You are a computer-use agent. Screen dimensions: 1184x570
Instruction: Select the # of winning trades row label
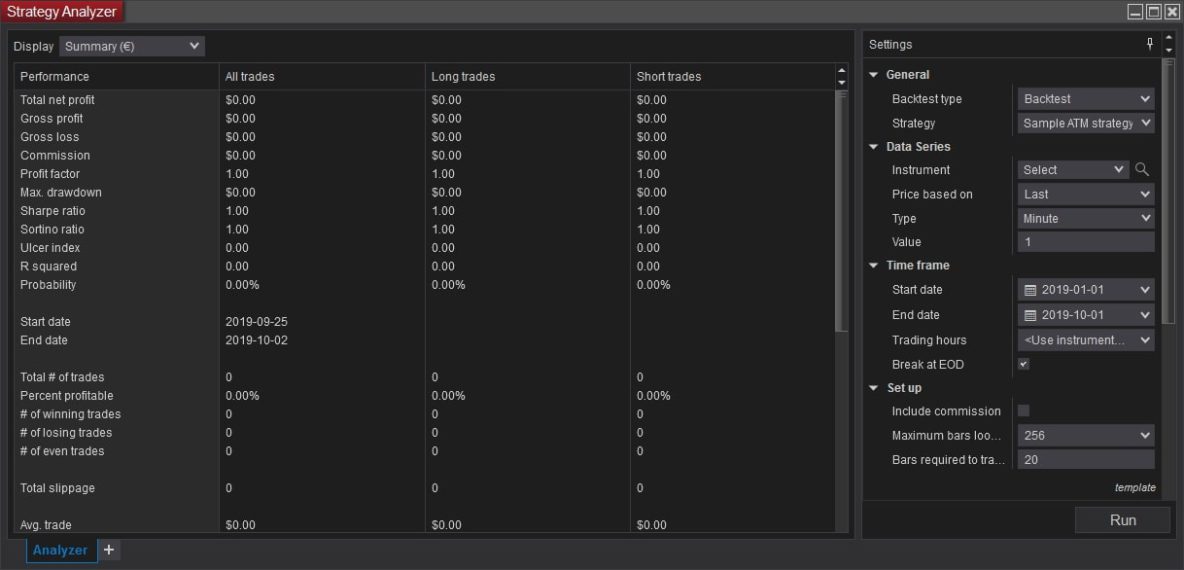pyautogui.click(x=70, y=414)
